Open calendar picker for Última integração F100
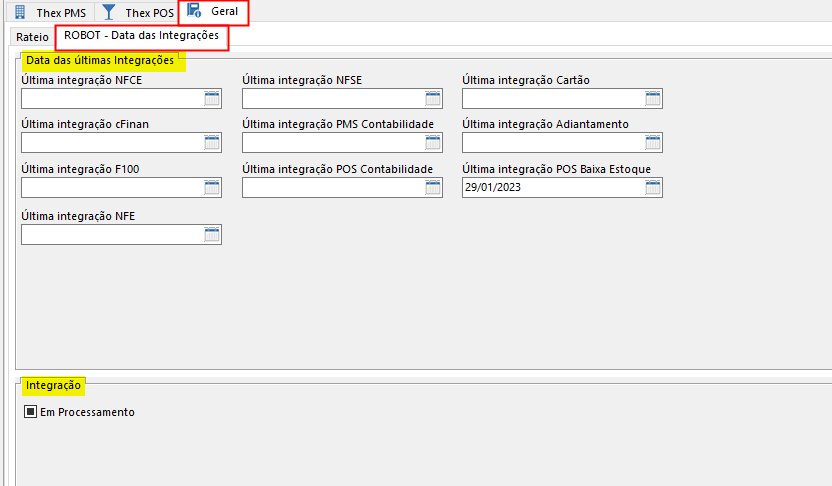Viewport: 832px width, 486px height. coord(212,188)
